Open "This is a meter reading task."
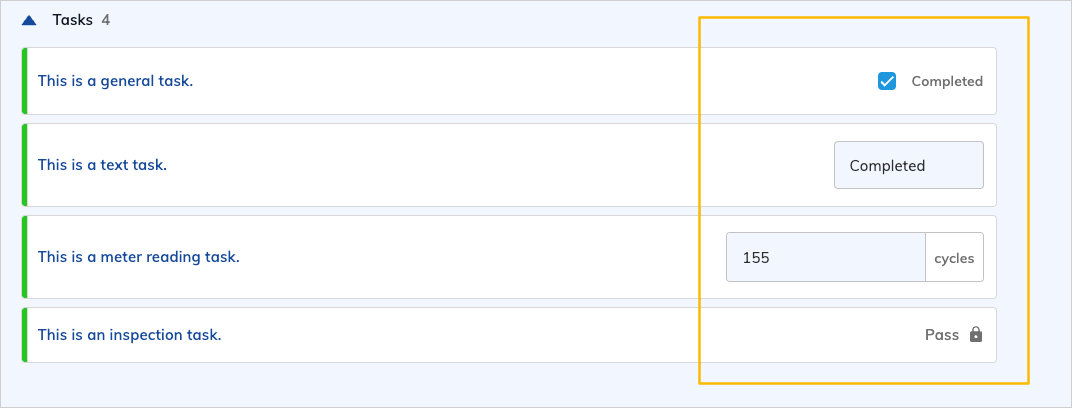Screen dimensions: 1072x408 click(x=138, y=257)
